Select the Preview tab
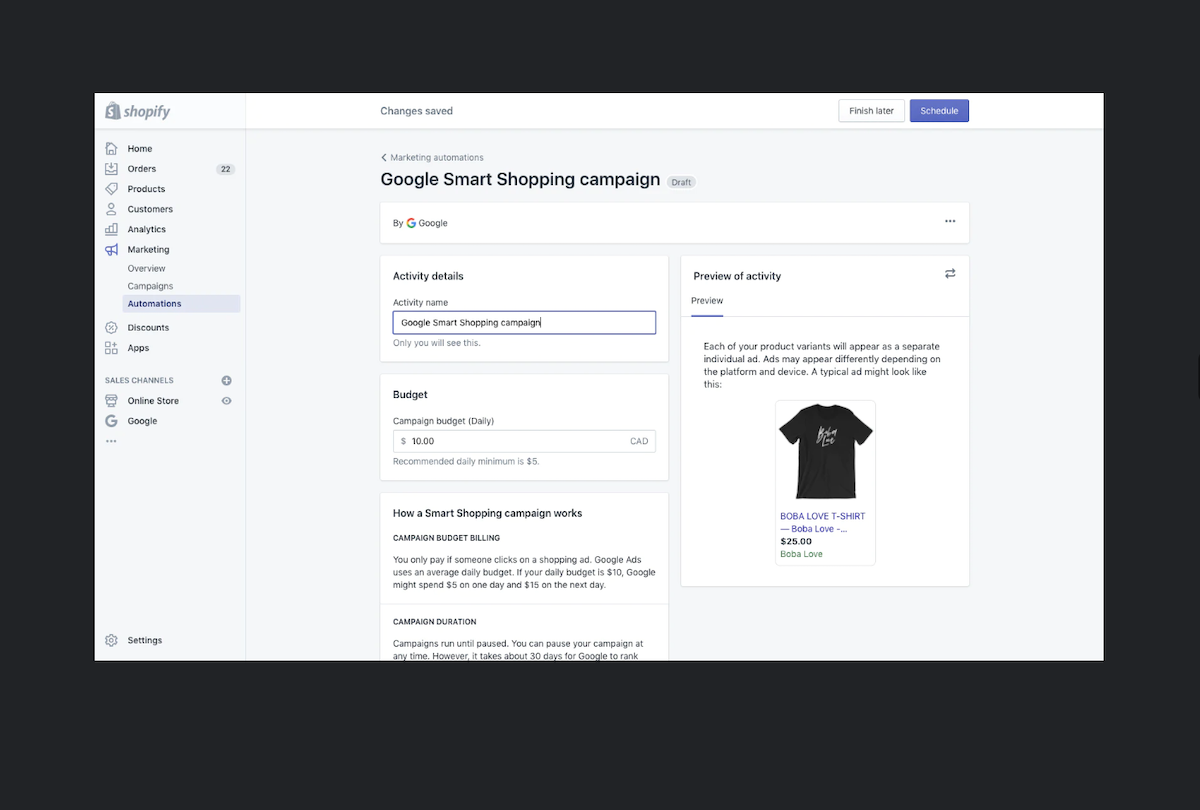Screen dimensions: 1200x810 coord(707,301)
